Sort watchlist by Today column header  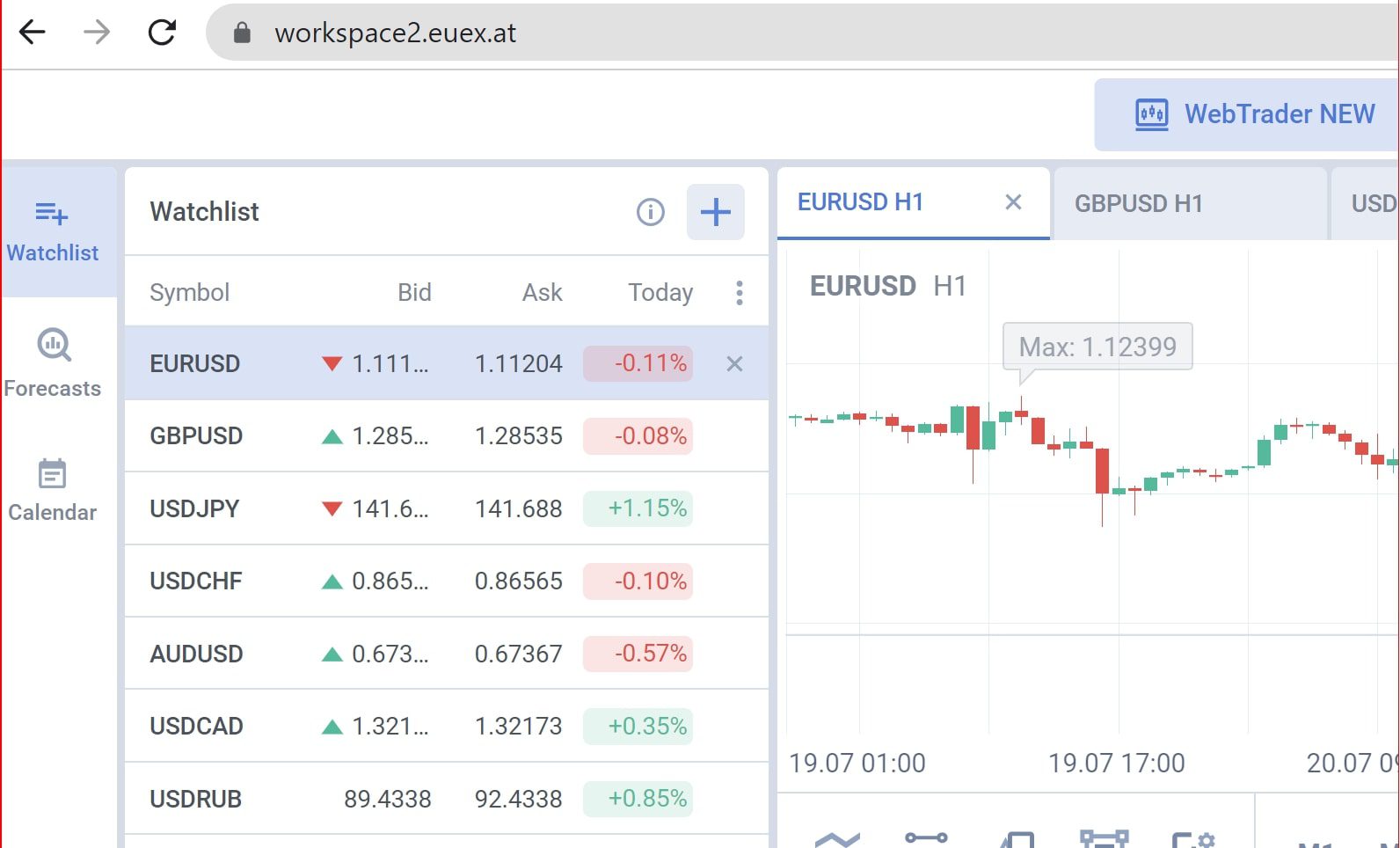click(660, 293)
